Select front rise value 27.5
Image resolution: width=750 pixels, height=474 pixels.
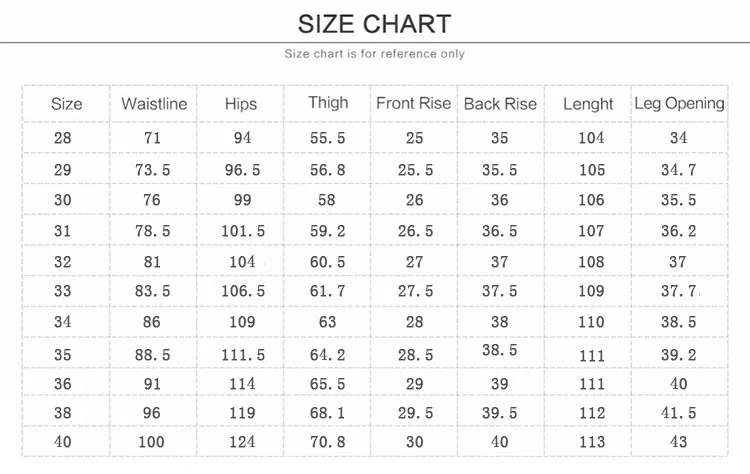click(415, 291)
